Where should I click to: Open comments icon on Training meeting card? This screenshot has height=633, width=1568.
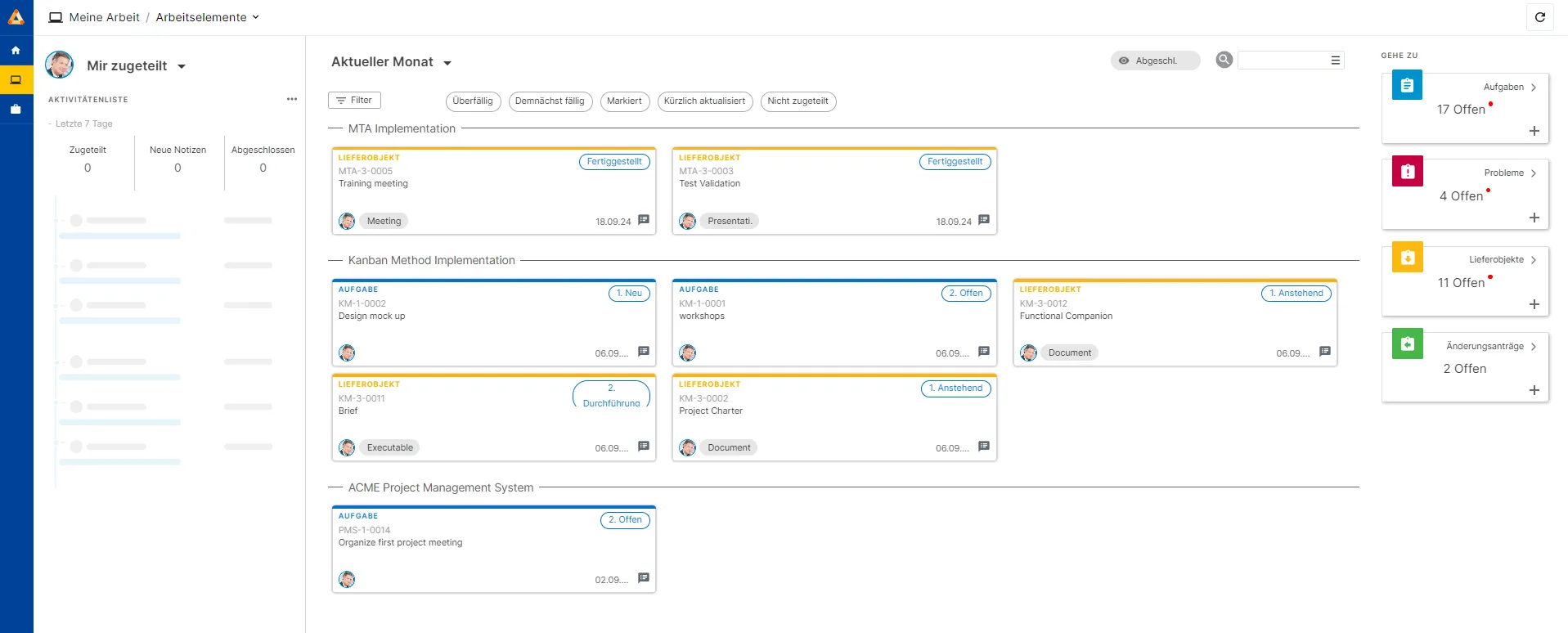tap(644, 220)
